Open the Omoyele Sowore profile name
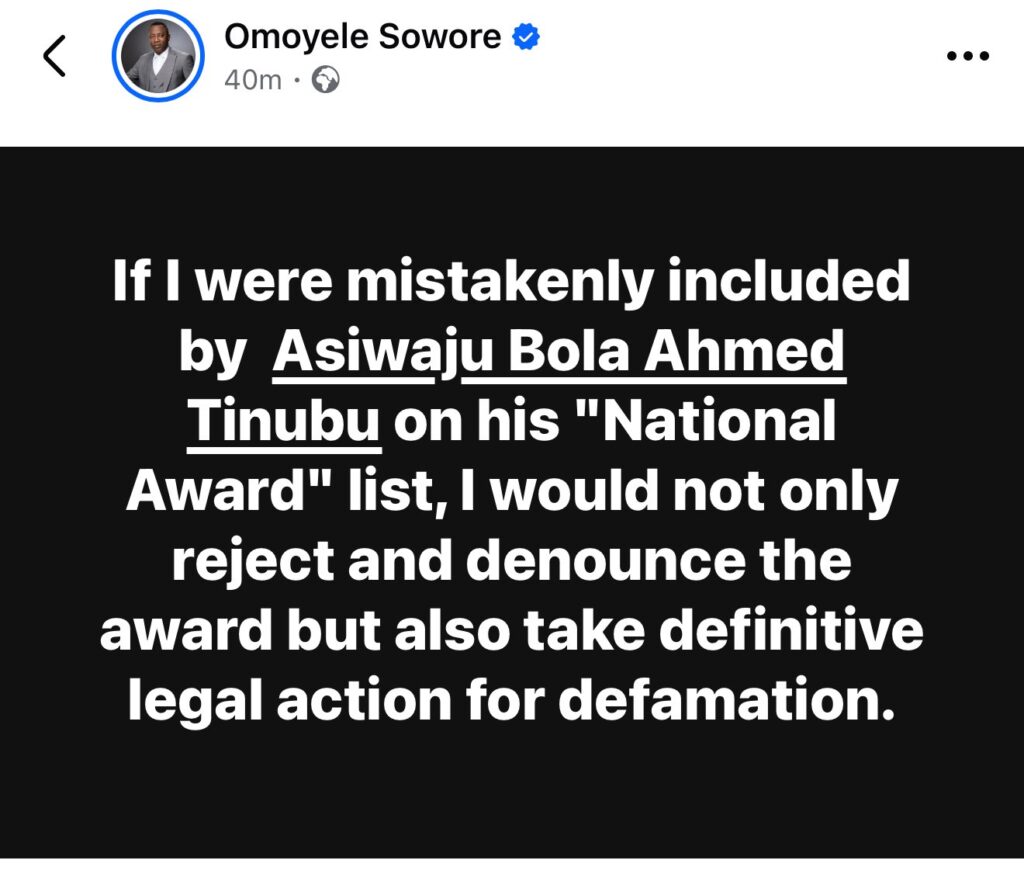Screen dimensions: 1024x874 [362, 37]
